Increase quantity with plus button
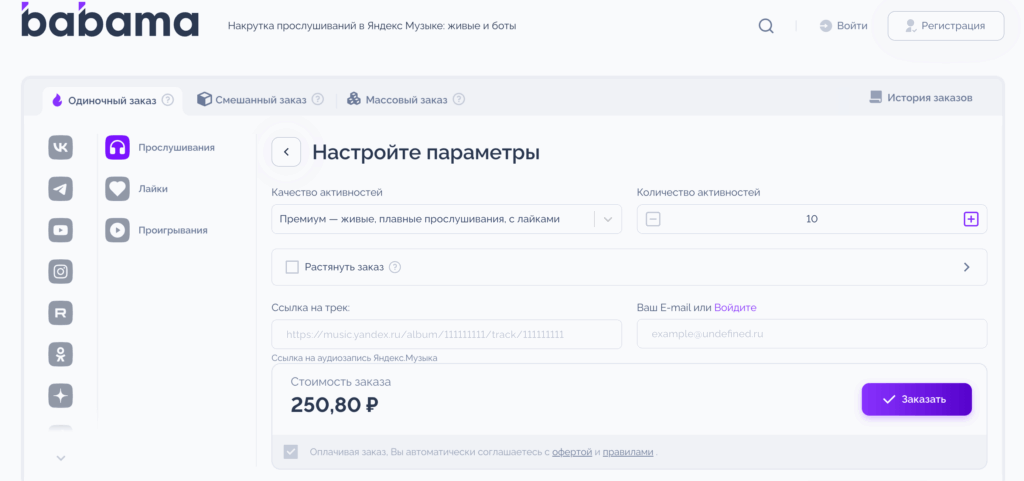 coord(970,219)
